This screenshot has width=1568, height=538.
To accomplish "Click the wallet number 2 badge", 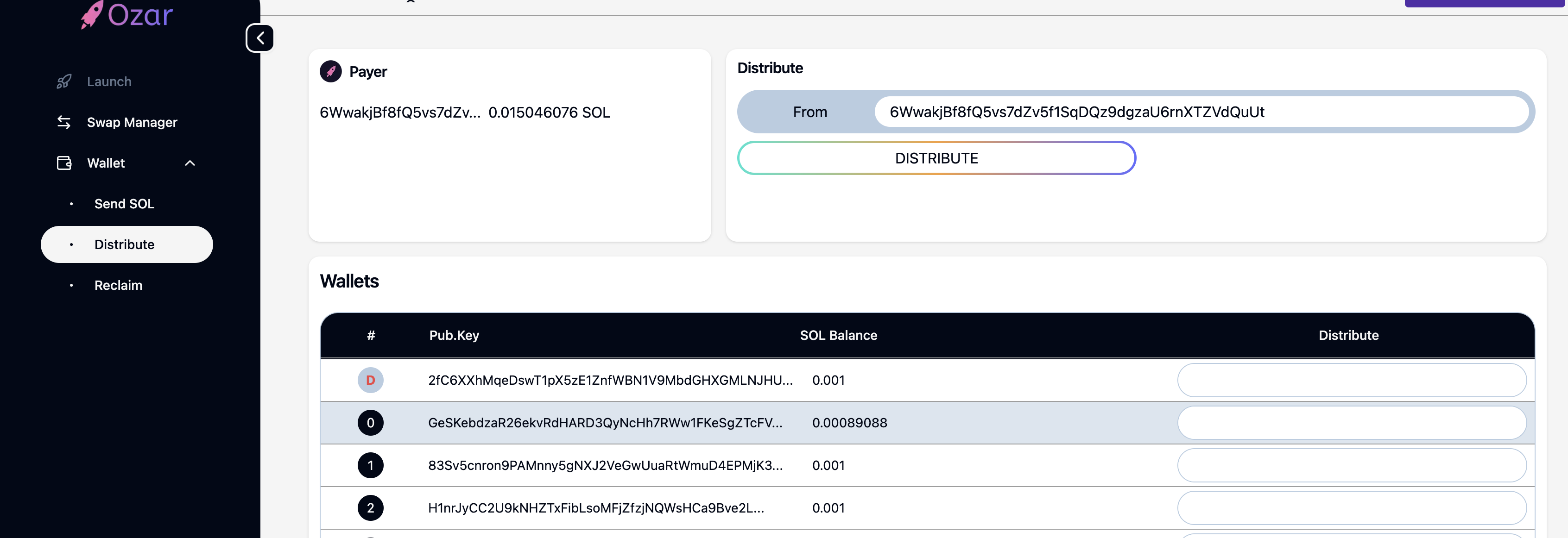I will [370, 507].
